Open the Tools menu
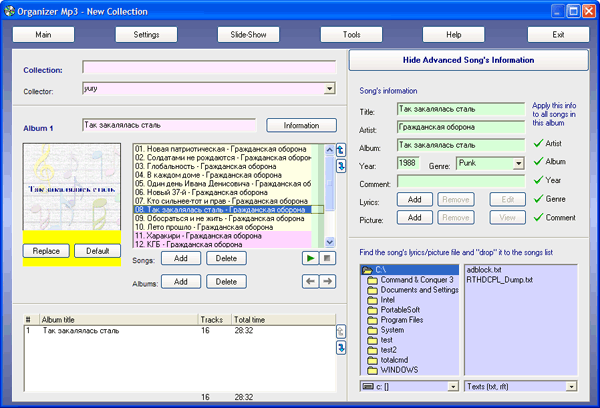 tap(351, 34)
